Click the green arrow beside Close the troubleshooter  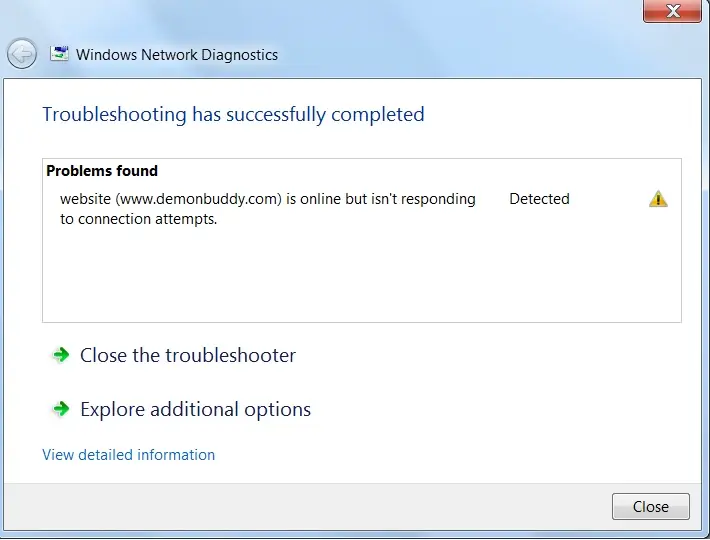pyautogui.click(x=61, y=354)
